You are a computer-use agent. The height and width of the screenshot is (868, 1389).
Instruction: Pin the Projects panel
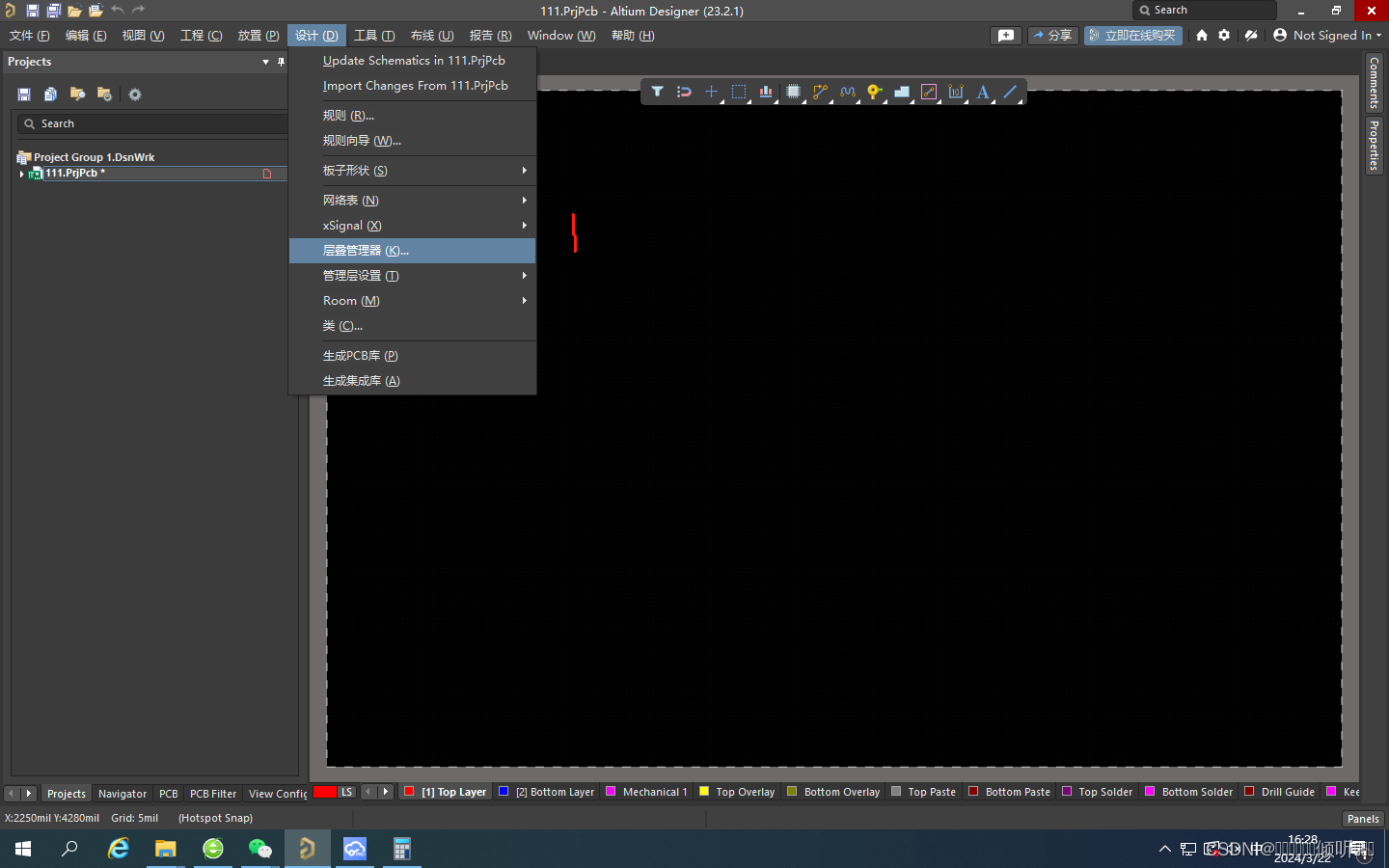click(x=281, y=62)
